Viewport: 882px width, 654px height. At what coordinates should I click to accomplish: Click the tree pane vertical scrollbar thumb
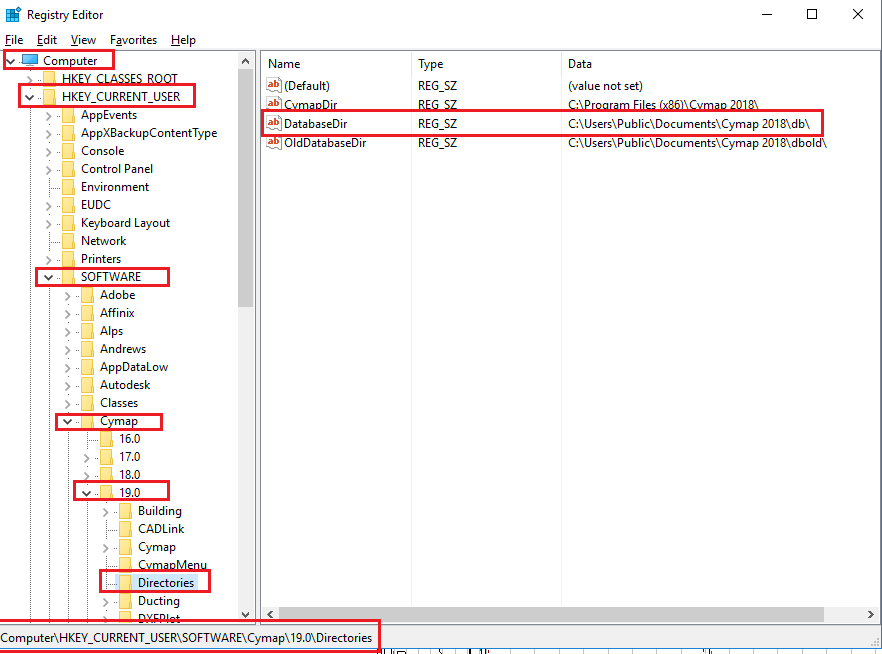[245, 188]
